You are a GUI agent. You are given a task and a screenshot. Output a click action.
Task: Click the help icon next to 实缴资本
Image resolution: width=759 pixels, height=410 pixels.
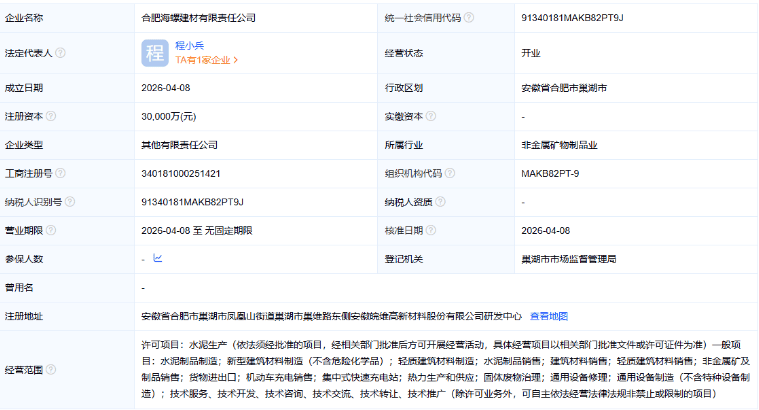433,116
